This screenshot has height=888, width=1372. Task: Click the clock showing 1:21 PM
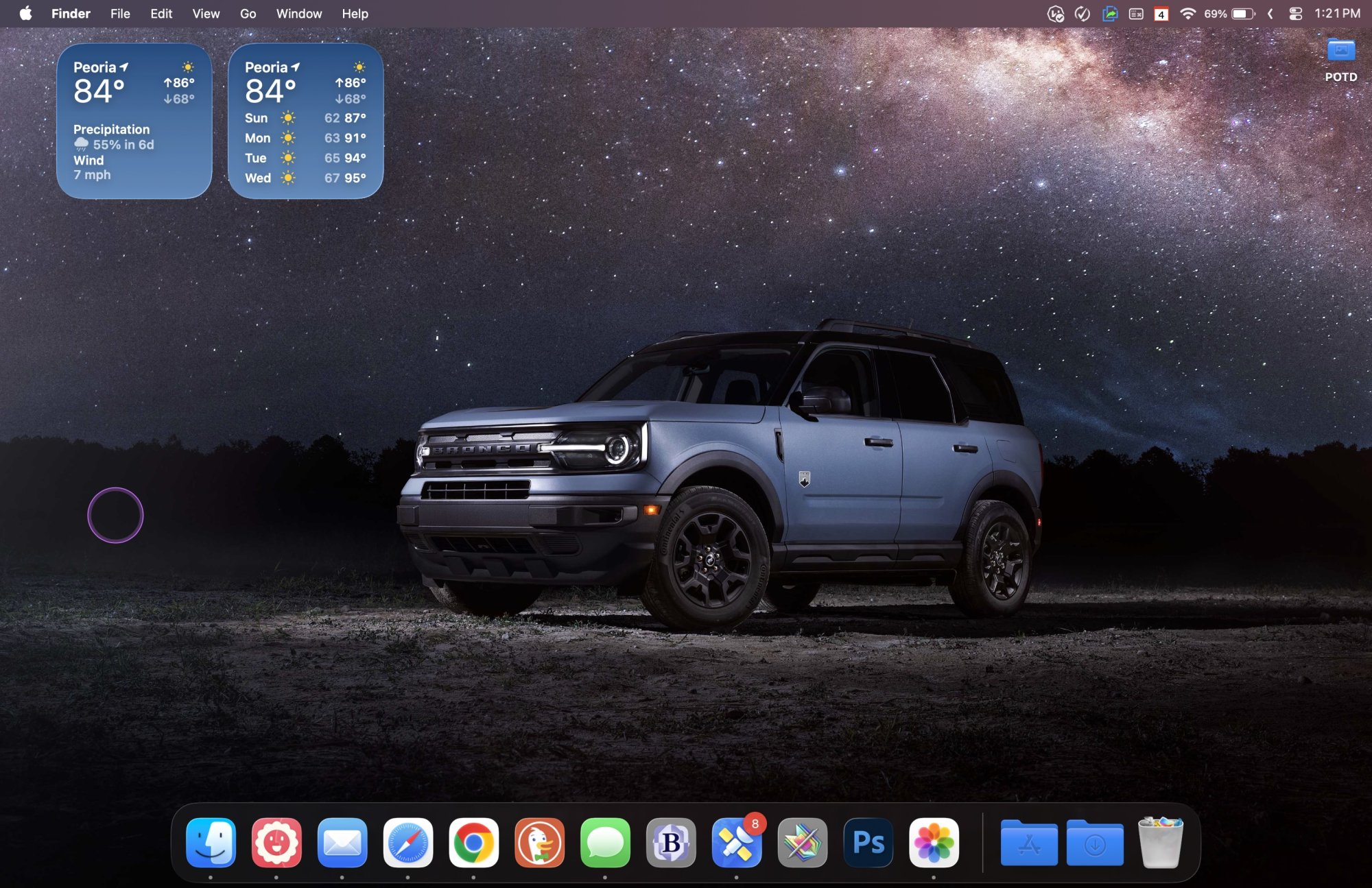tap(1336, 14)
